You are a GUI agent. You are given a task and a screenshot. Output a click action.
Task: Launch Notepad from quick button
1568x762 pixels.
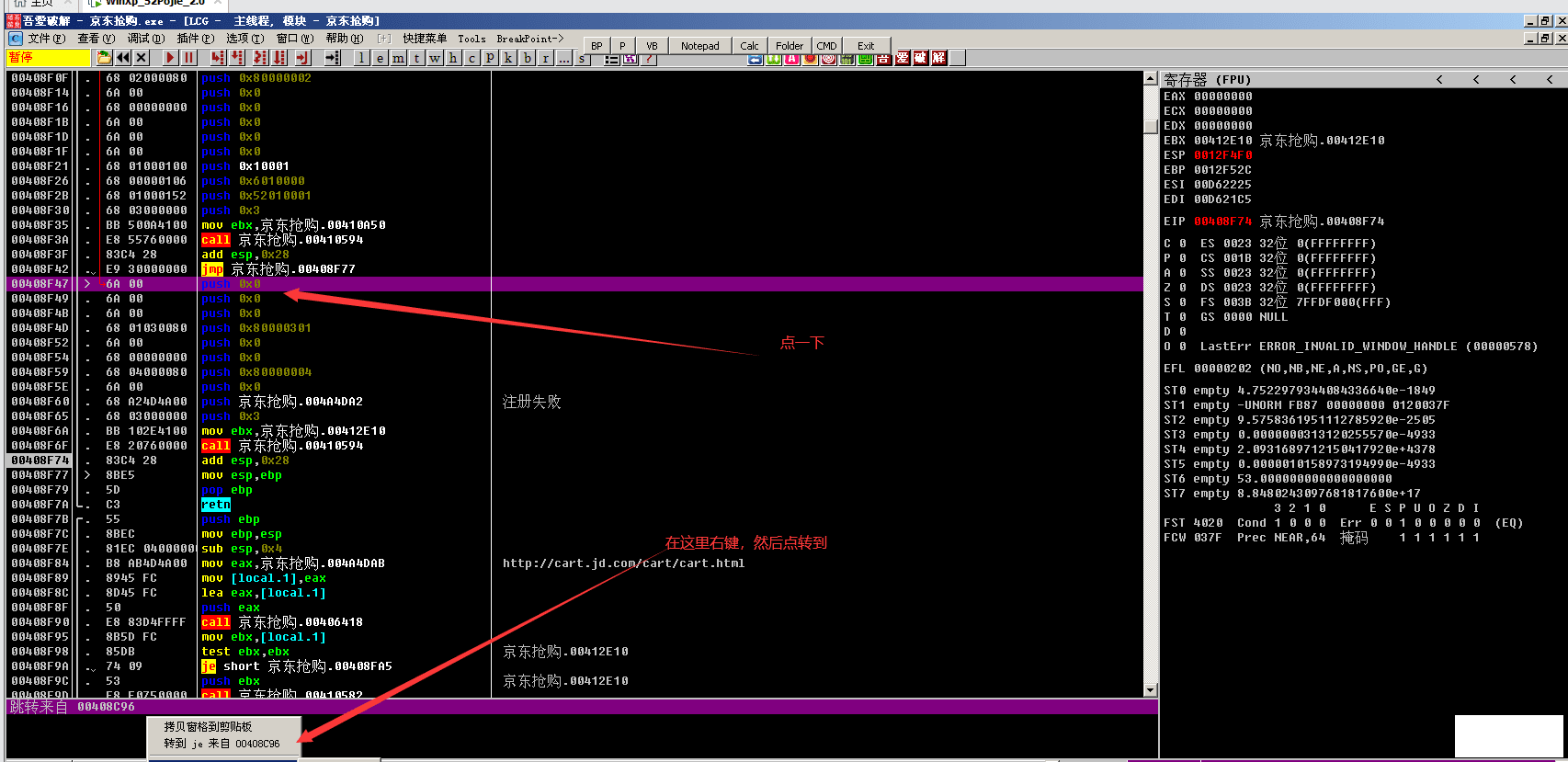[700, 45]
